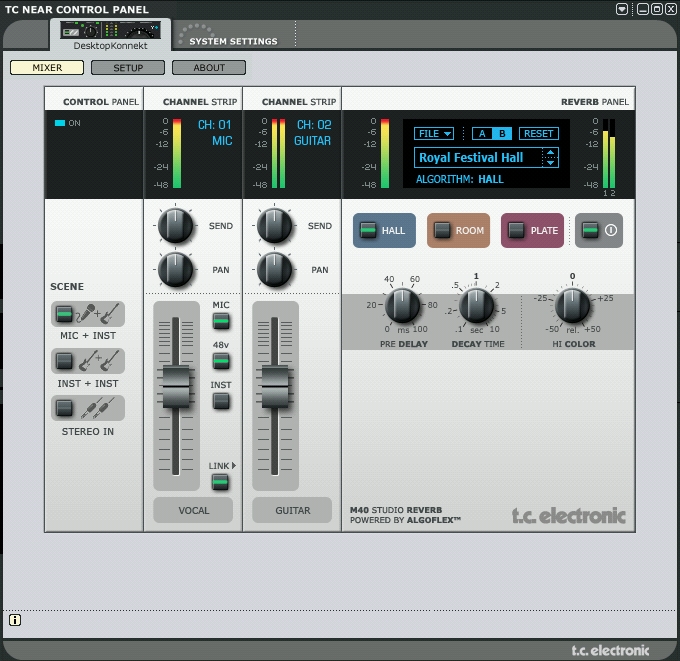This screenshot has height=661, width=680.
Task: Click the HI COLOR knob
Action: point(572,305)
